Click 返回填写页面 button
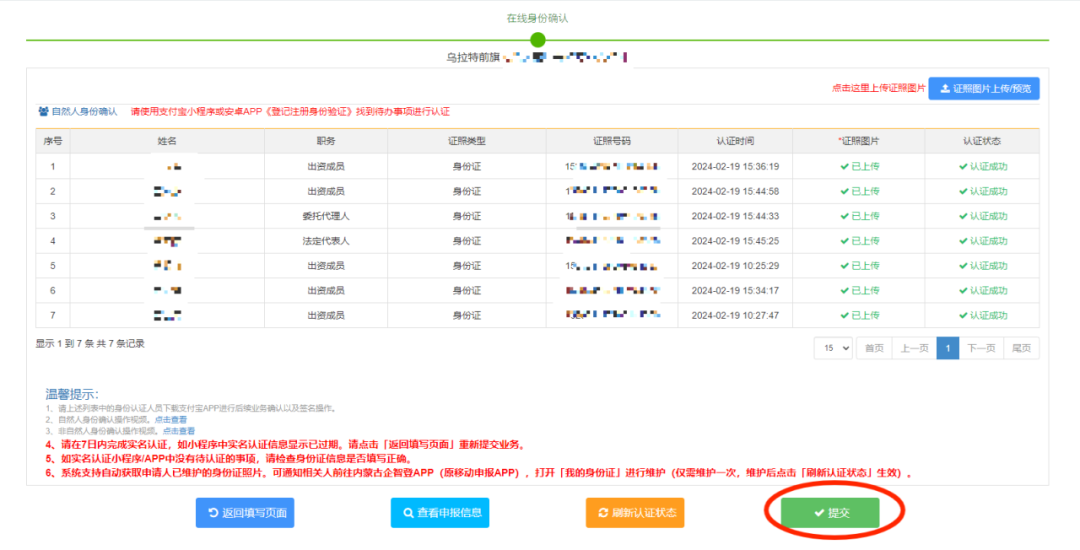1080x550 pixels. point(245,513)
